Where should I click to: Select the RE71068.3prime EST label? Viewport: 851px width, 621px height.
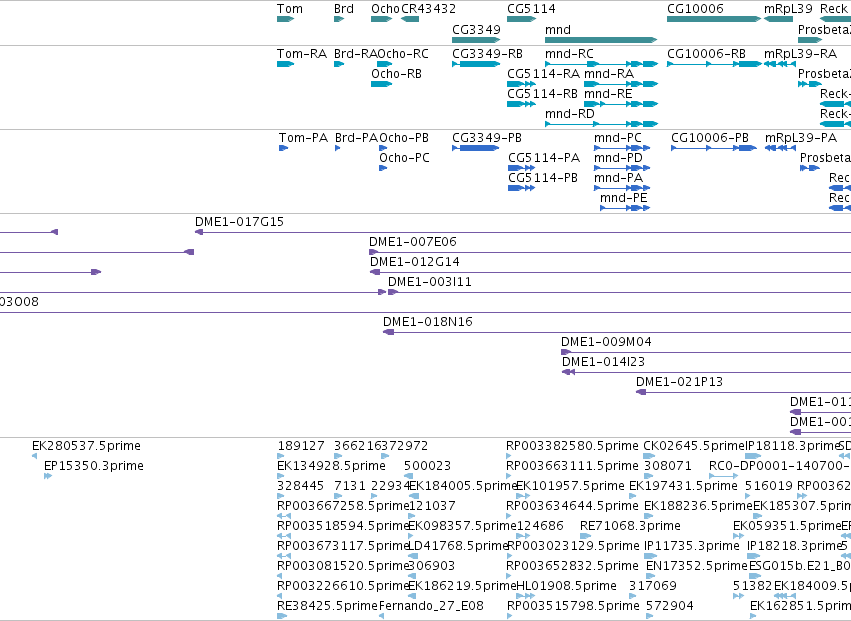pyautogui.click(x=630, y=527)
